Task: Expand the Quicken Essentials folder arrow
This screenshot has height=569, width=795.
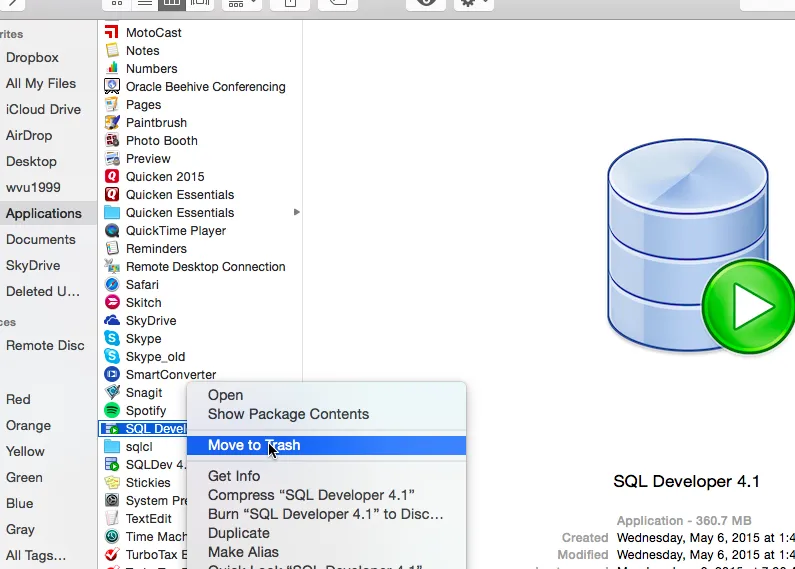Action: [x=297, y=212]
